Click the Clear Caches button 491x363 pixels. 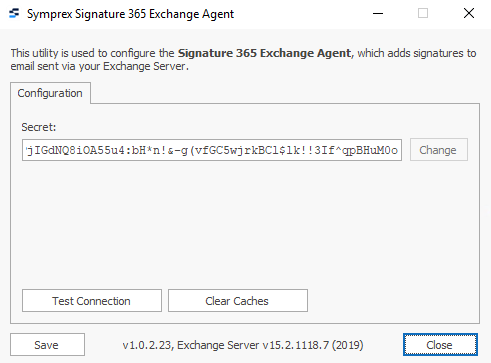pyautogui.click(x=238, y=301)
